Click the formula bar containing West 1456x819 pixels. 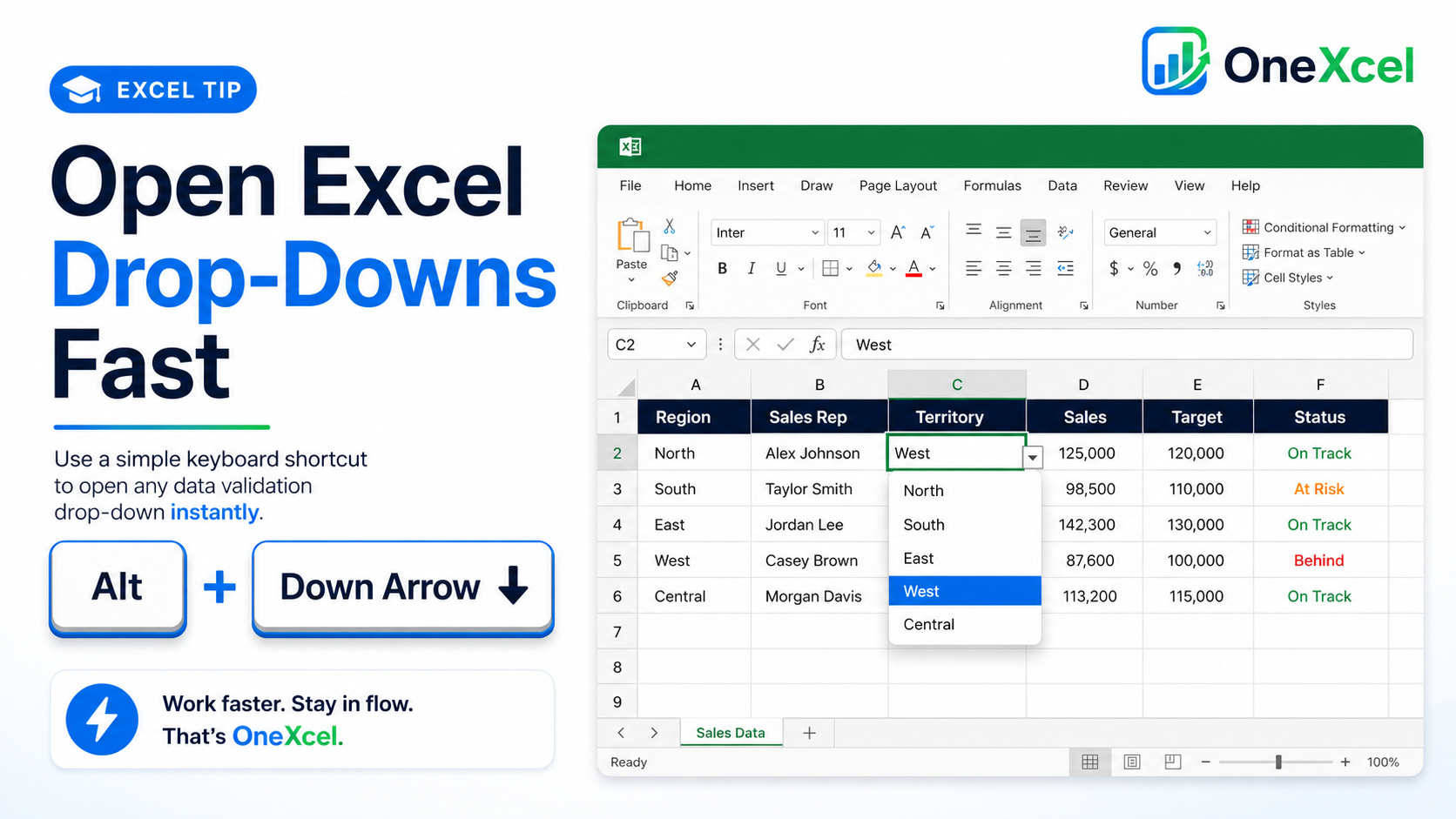(1127, 345)
